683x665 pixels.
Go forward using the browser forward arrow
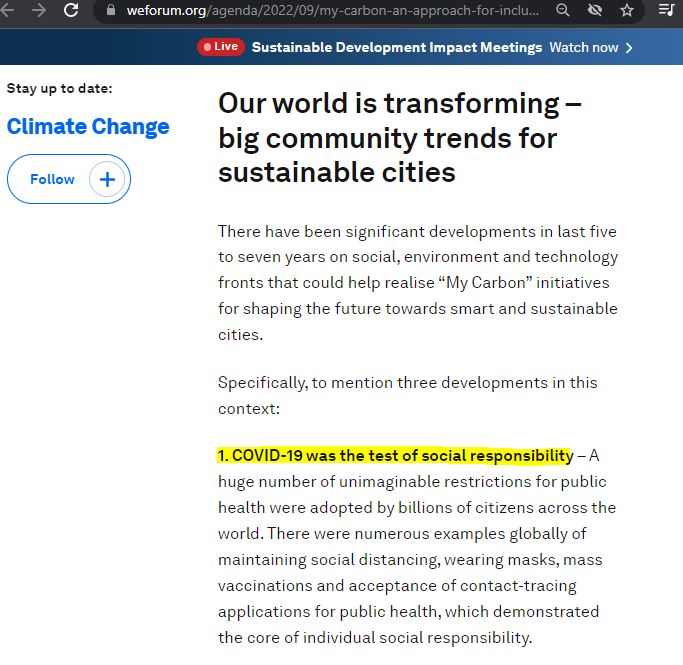pos(39,10)
